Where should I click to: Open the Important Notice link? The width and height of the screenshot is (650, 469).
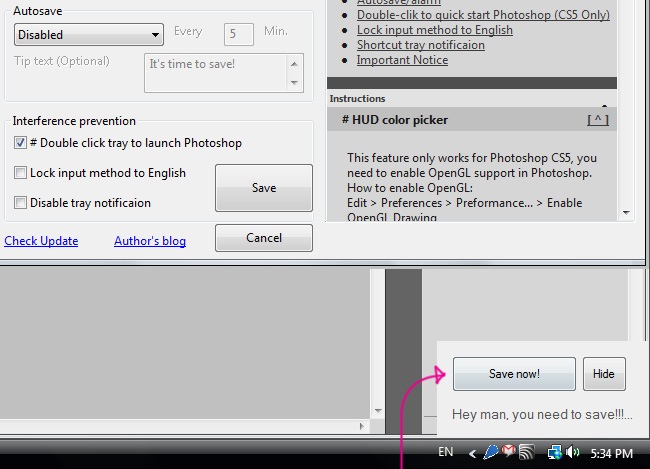[402, 60]
